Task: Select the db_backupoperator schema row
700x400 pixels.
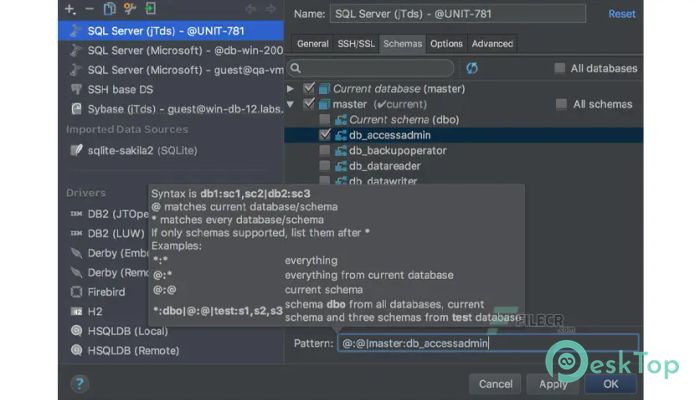Action: (463, 150)
